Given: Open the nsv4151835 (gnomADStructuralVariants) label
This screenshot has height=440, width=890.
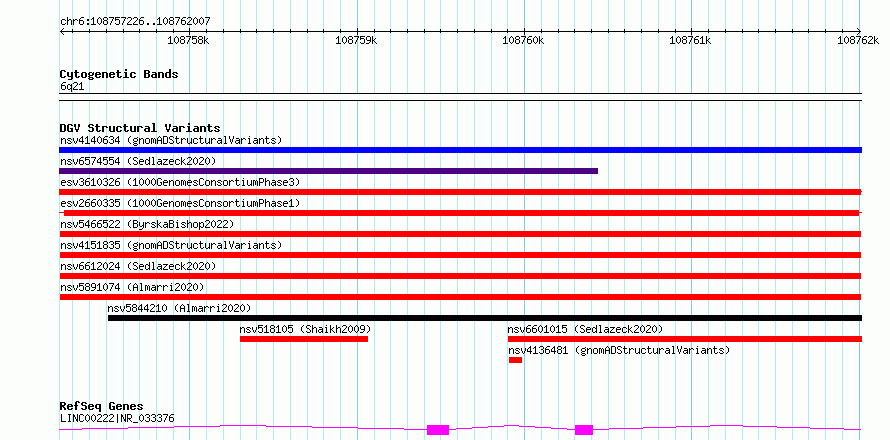Looking at the screenshot, I should click(171, 245).
